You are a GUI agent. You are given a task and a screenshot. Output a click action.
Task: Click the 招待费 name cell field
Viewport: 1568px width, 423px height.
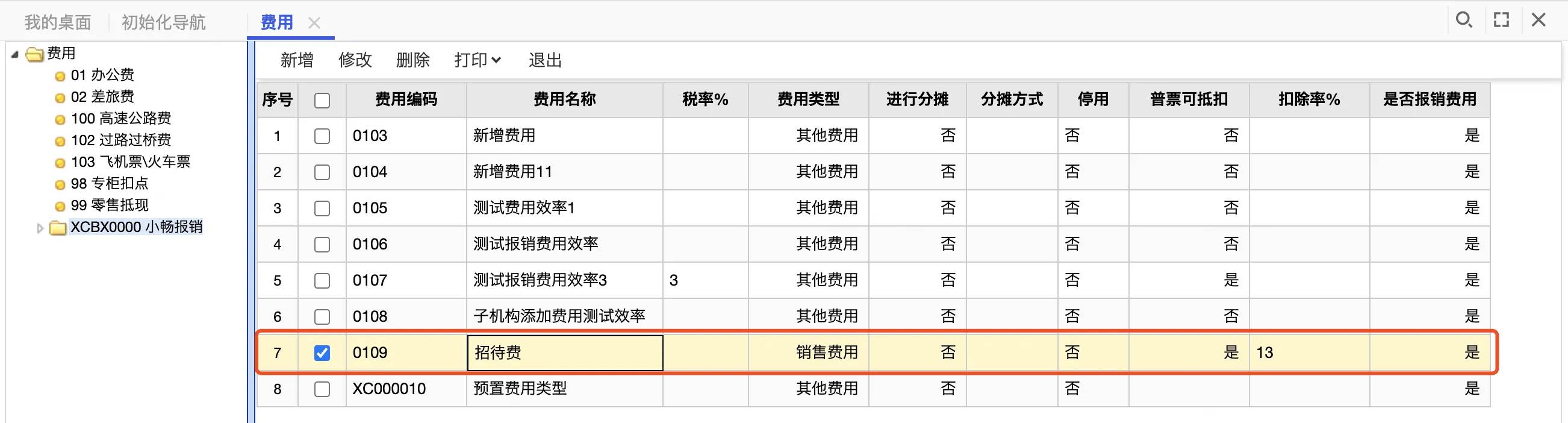564,353
